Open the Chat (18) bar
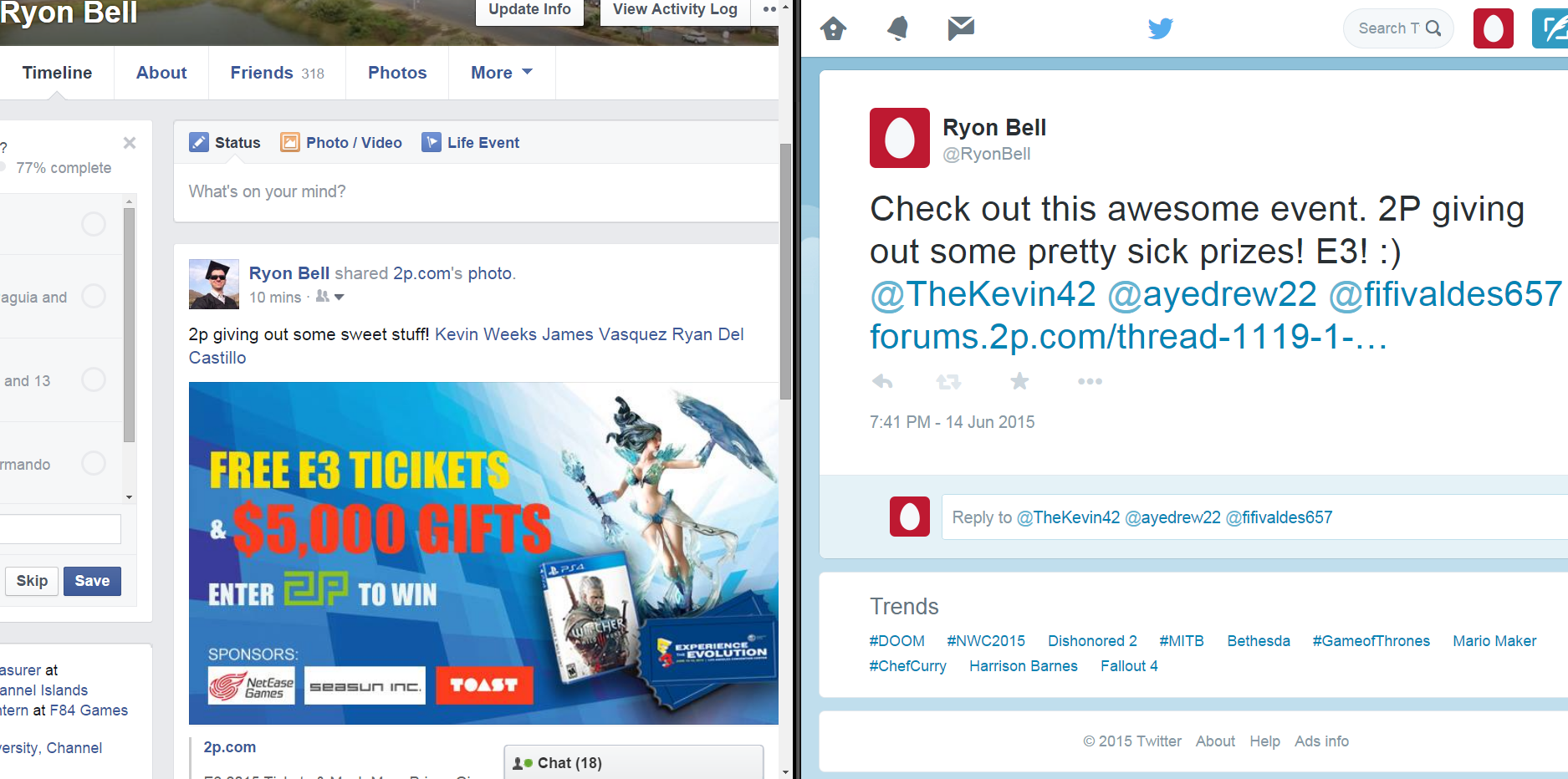Screen dimensions: 1568x779 (x=634, y=762)
